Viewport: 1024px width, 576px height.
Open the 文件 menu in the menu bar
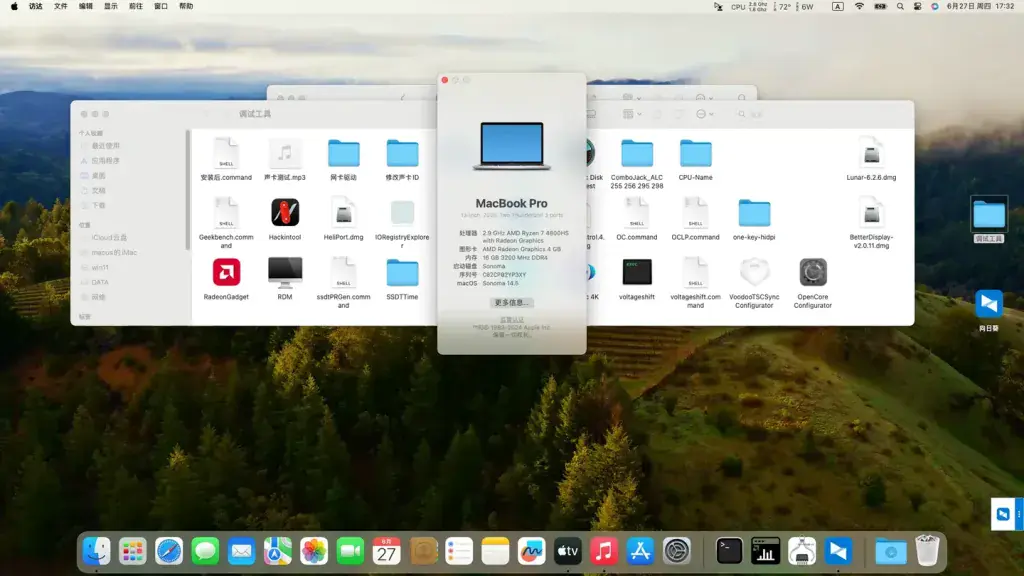click(x=61, y=7)
